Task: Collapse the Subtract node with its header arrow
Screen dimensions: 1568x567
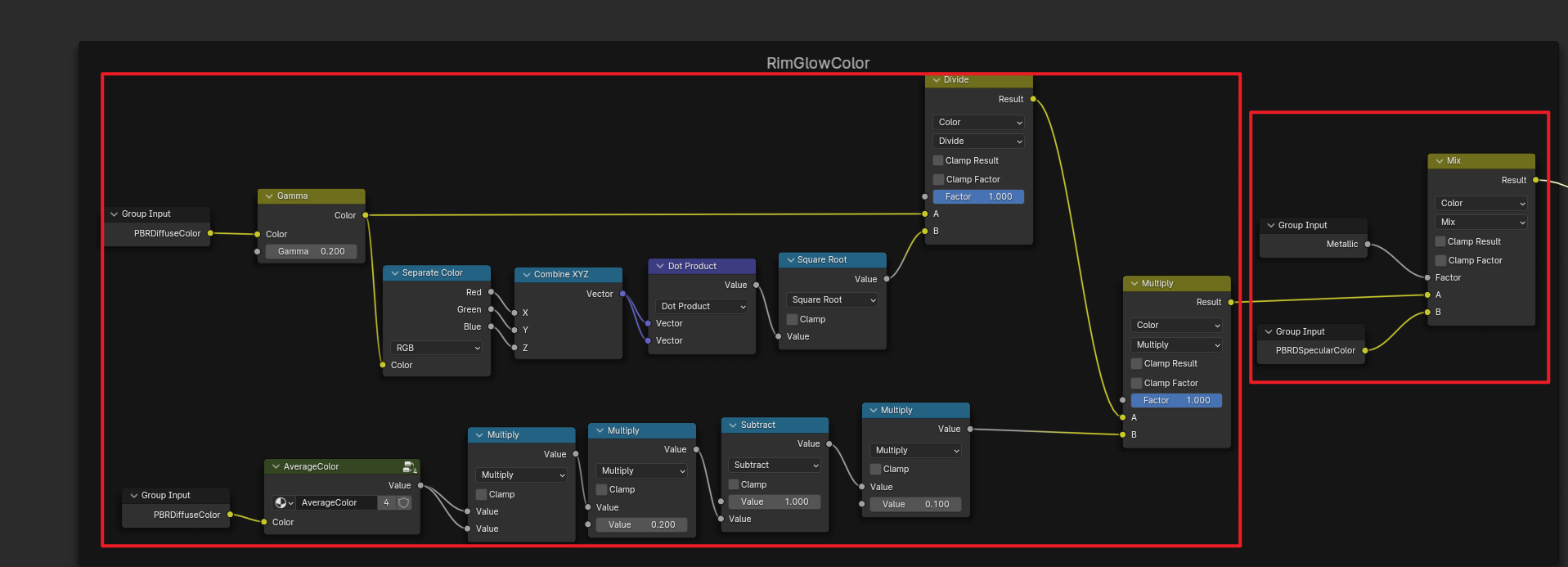Action: tap(732, 425)
